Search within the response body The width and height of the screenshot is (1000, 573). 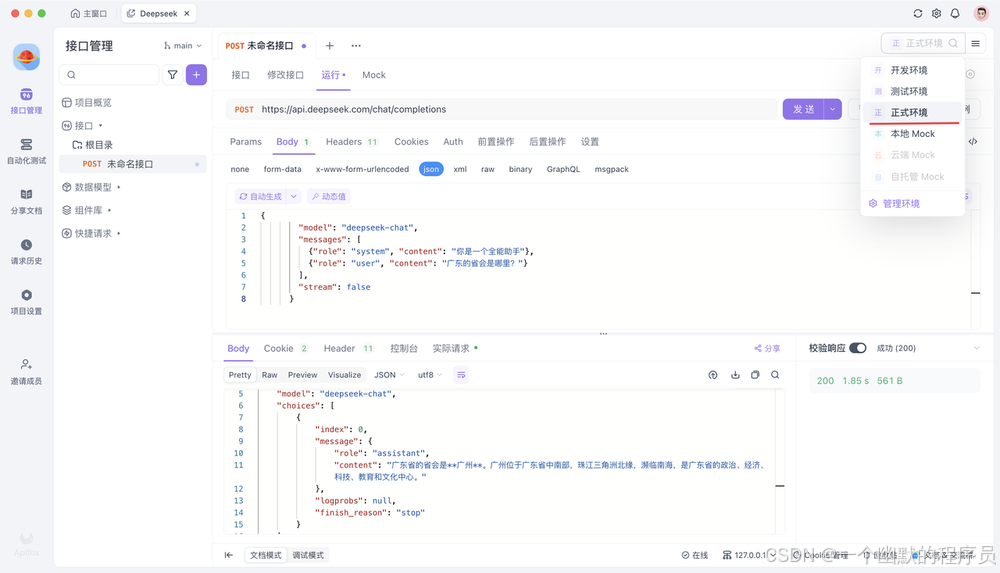775,375
